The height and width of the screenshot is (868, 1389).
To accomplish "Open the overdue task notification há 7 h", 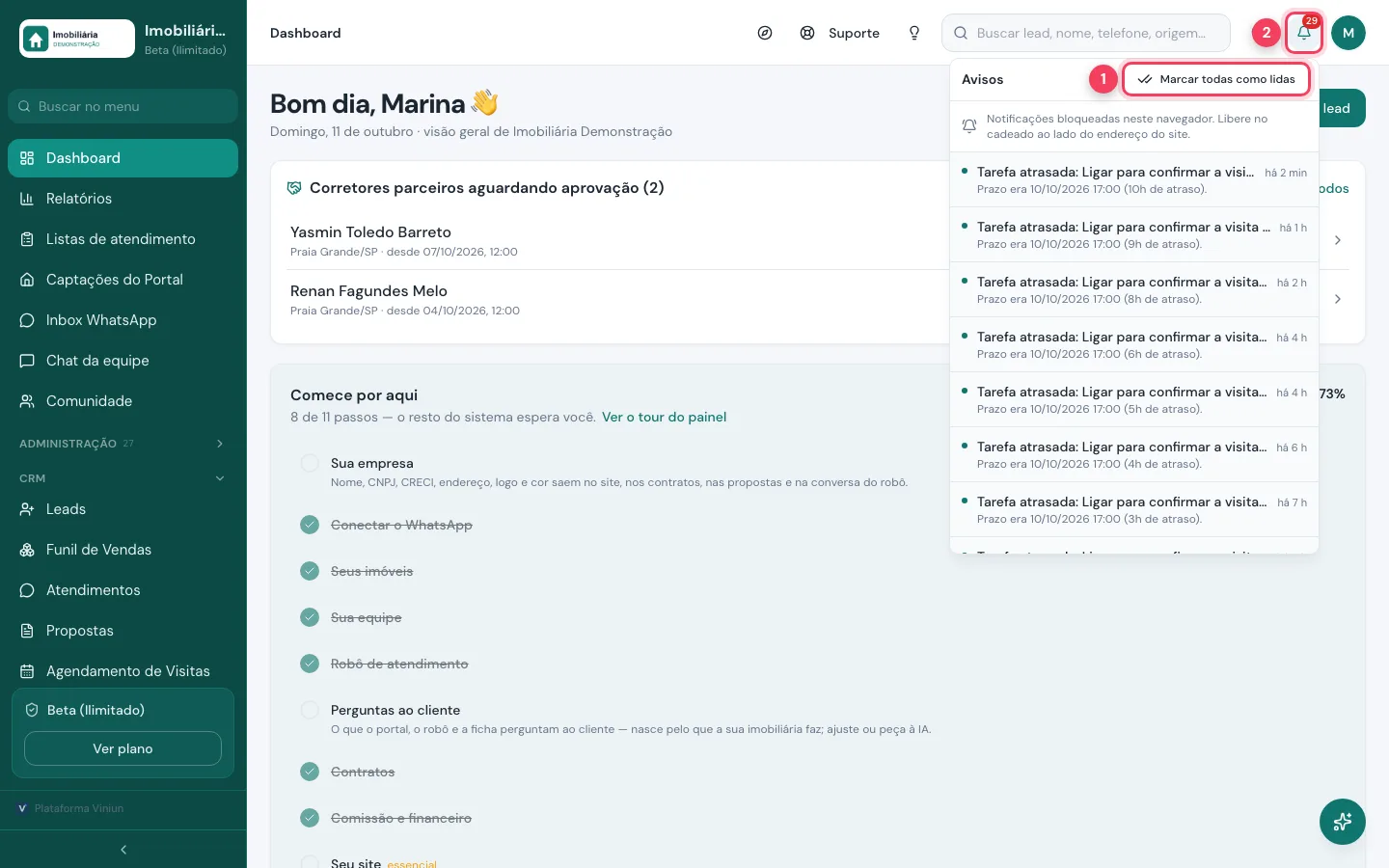I will click(x=1134, y=509).
